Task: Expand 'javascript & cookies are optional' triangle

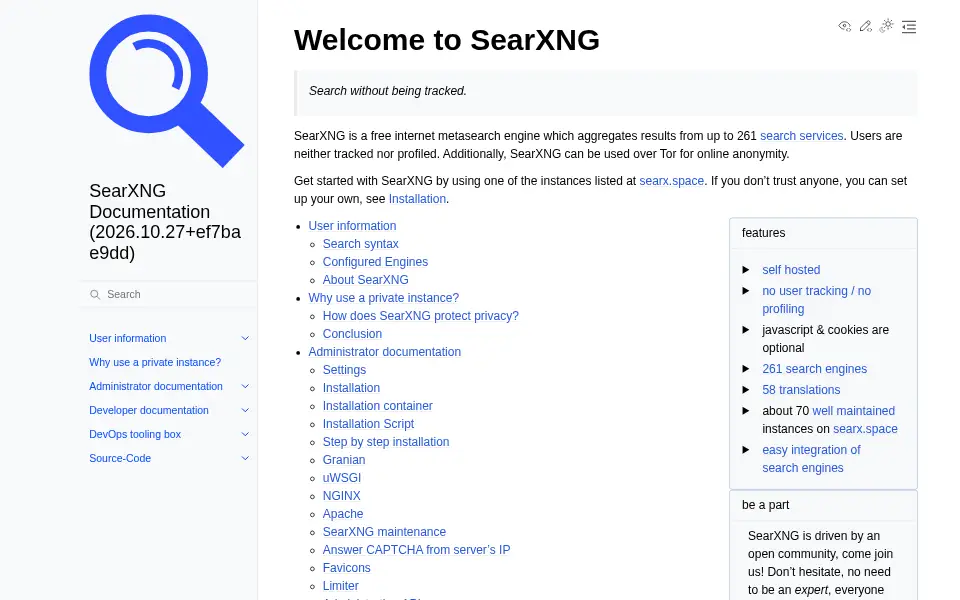Action: pos(746,330)
